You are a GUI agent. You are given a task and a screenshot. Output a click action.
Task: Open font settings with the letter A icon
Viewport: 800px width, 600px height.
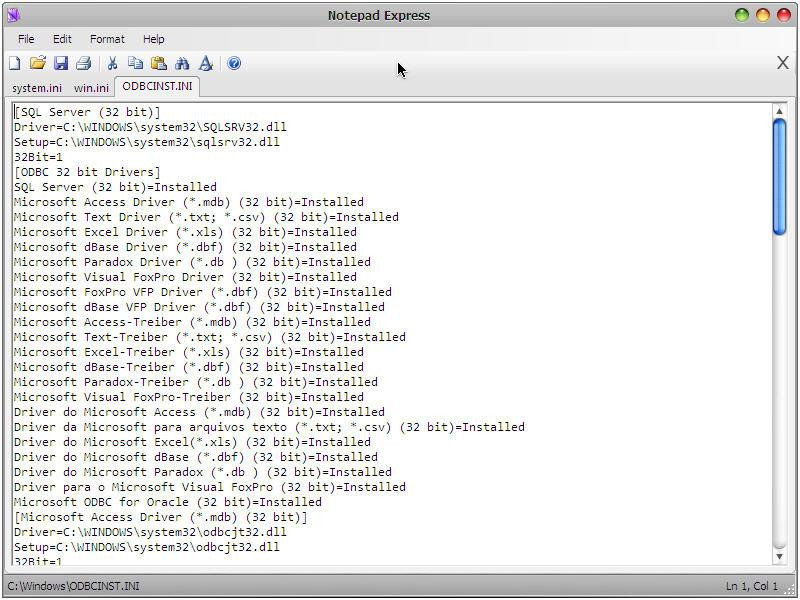(206, 63)
